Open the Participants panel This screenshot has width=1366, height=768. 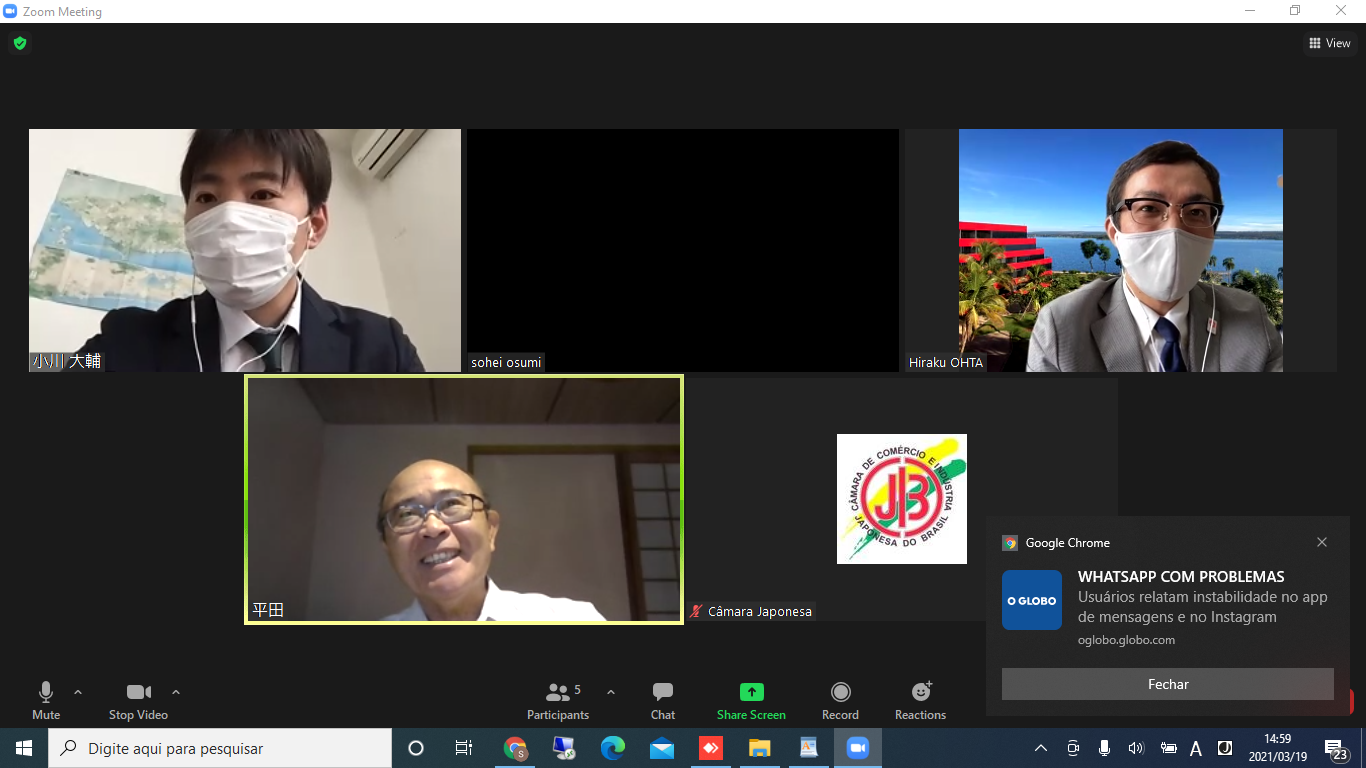558,699
